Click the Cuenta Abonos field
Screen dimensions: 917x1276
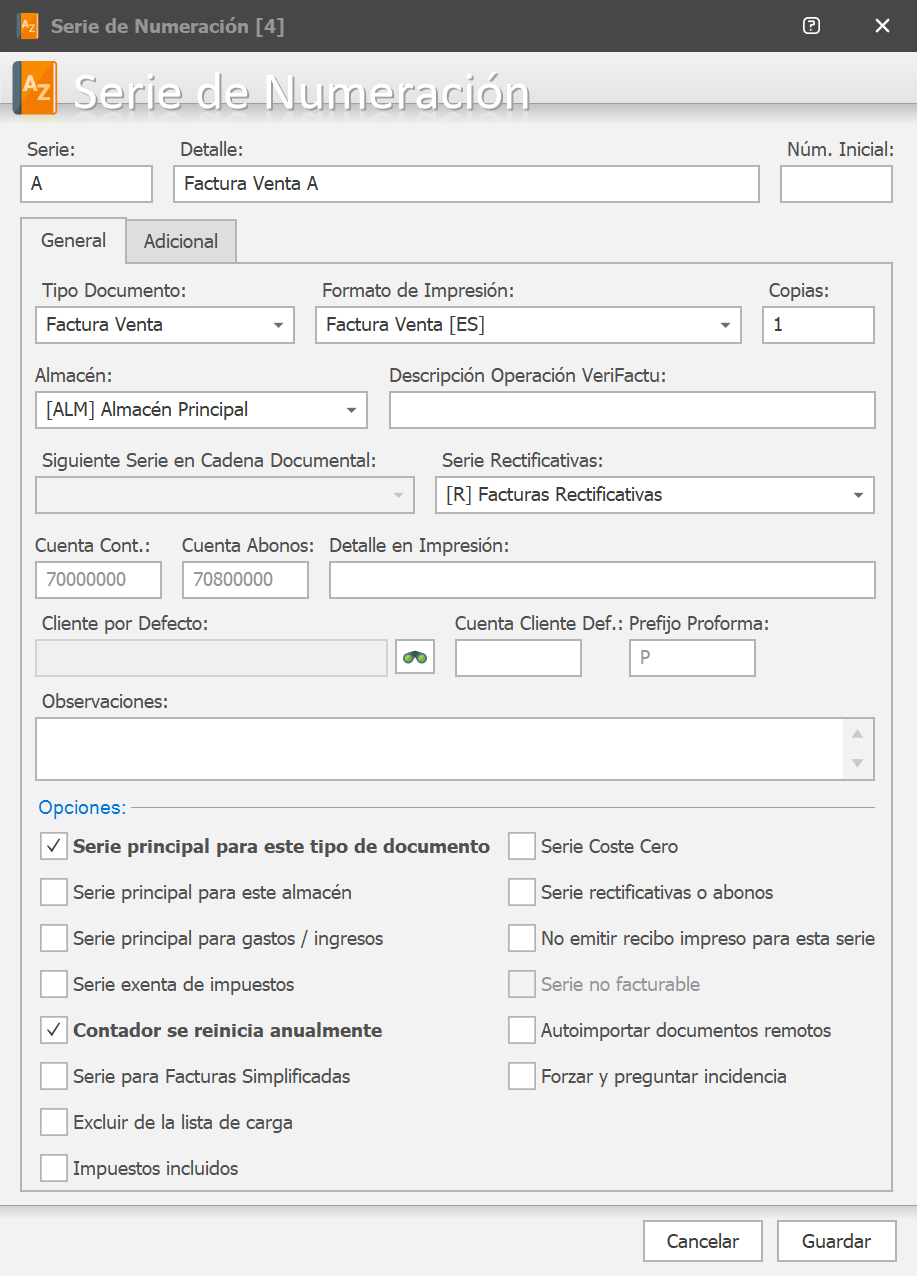[245, 580]
